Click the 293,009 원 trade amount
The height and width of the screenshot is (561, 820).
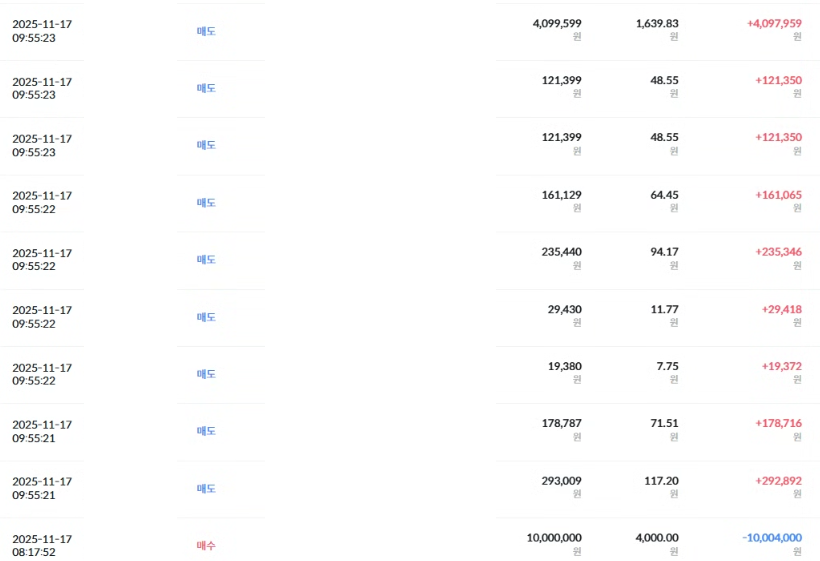[x=561, y=481]
